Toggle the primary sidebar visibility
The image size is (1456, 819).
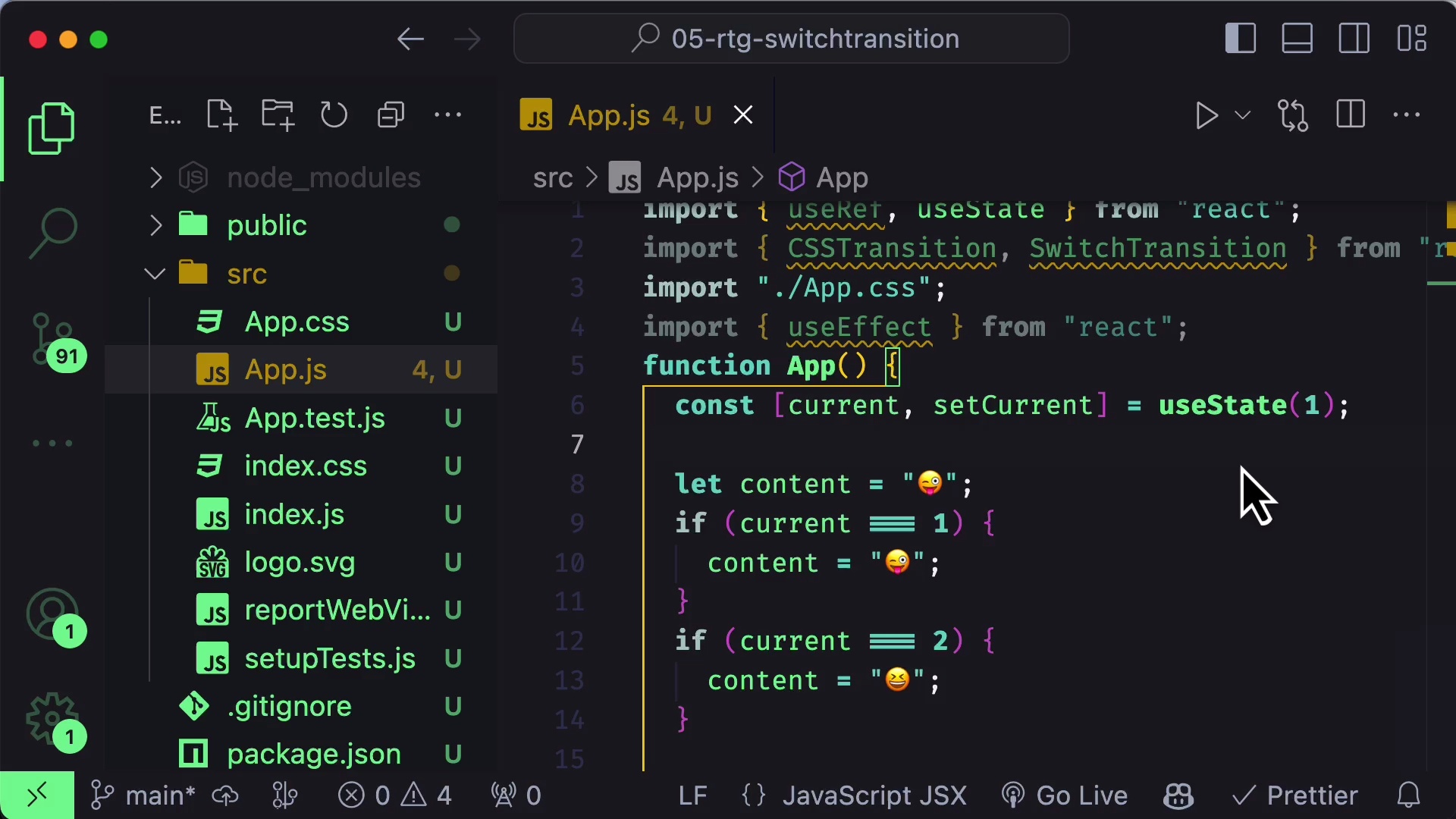[1241, 37]
